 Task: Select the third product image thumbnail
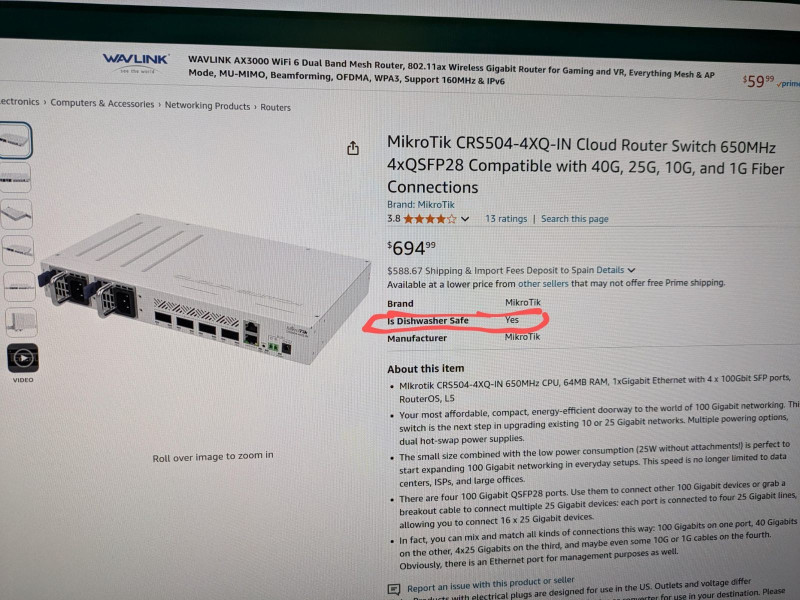pos(17,214)
